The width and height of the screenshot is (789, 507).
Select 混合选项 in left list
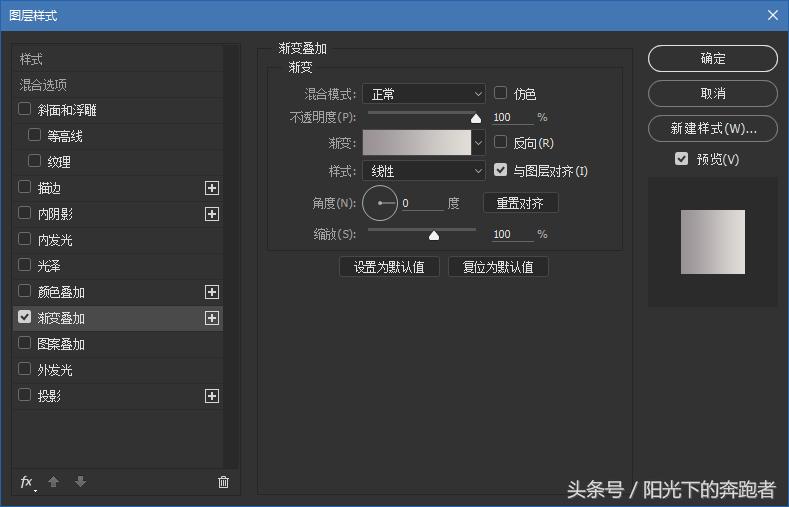coord(117,85)
